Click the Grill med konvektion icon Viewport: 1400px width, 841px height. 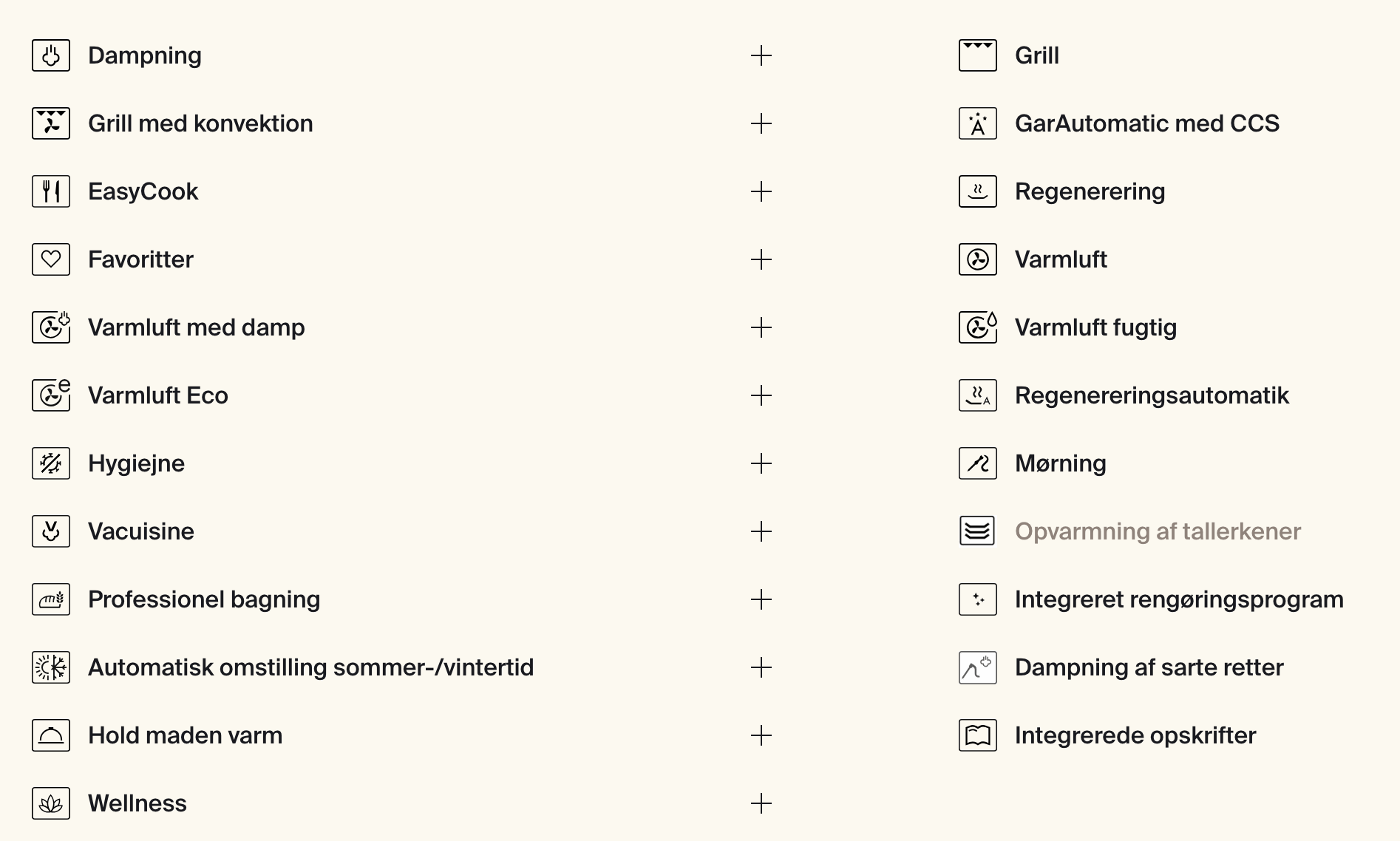51,123
